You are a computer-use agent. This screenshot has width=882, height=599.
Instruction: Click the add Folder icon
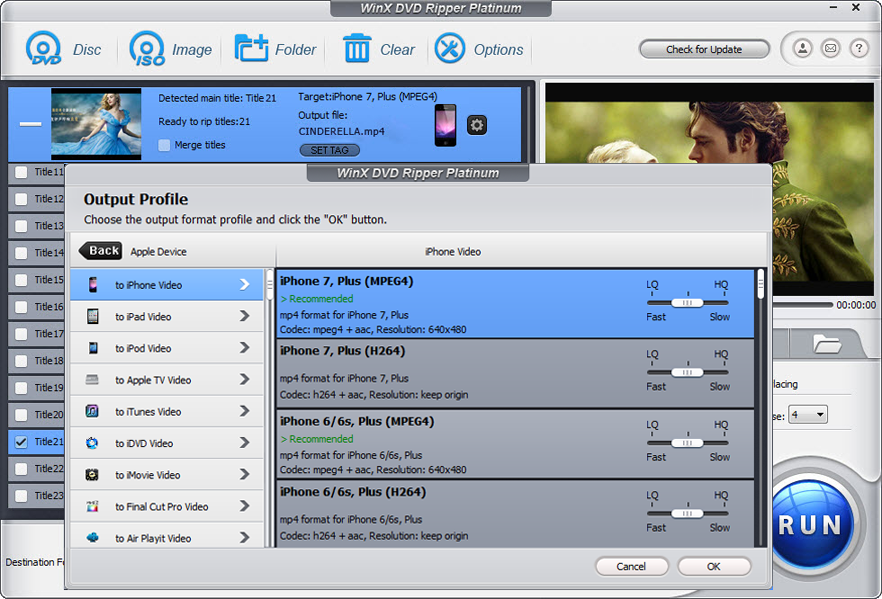click(x=251, y=49)
